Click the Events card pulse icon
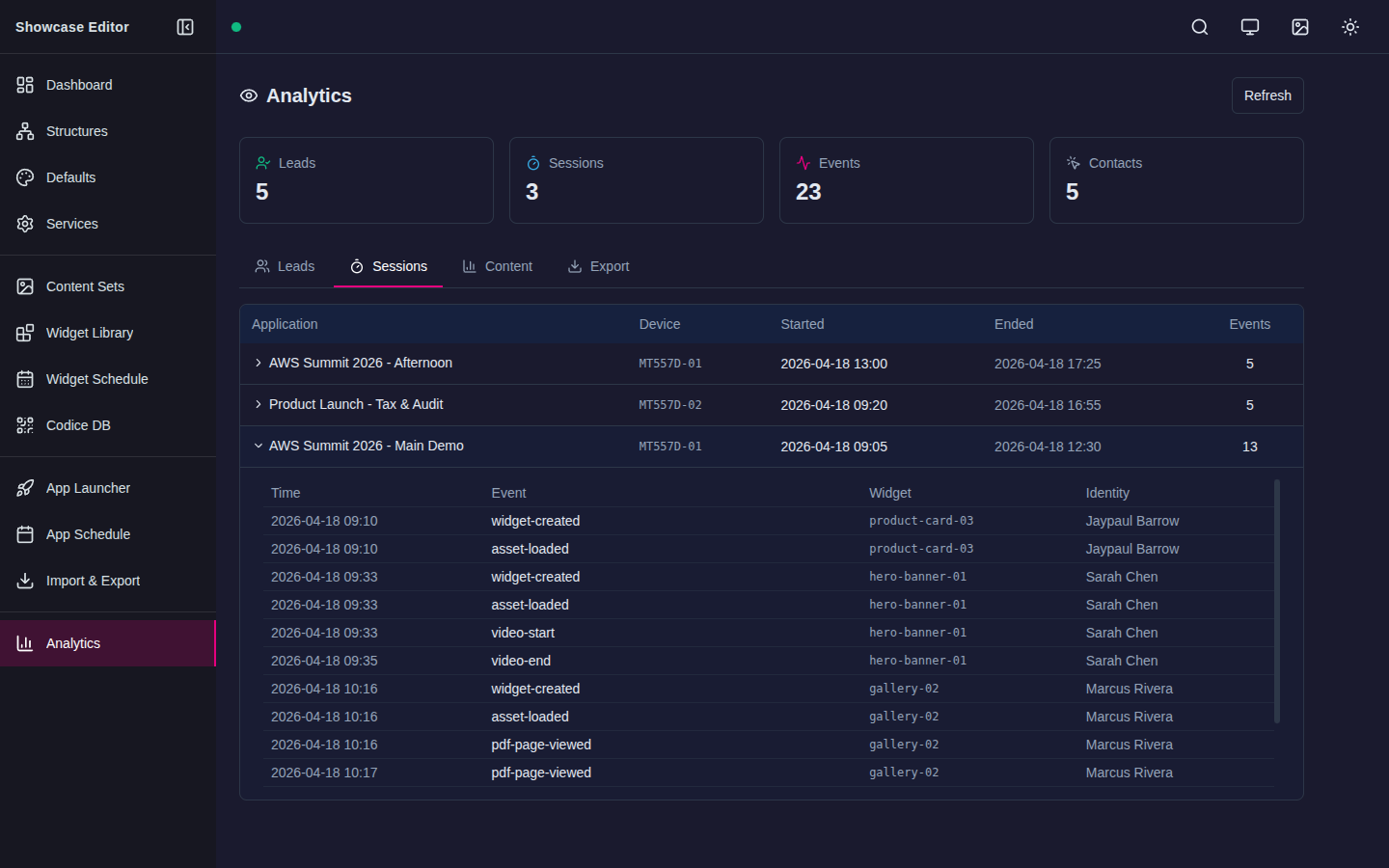 point(803,163)
